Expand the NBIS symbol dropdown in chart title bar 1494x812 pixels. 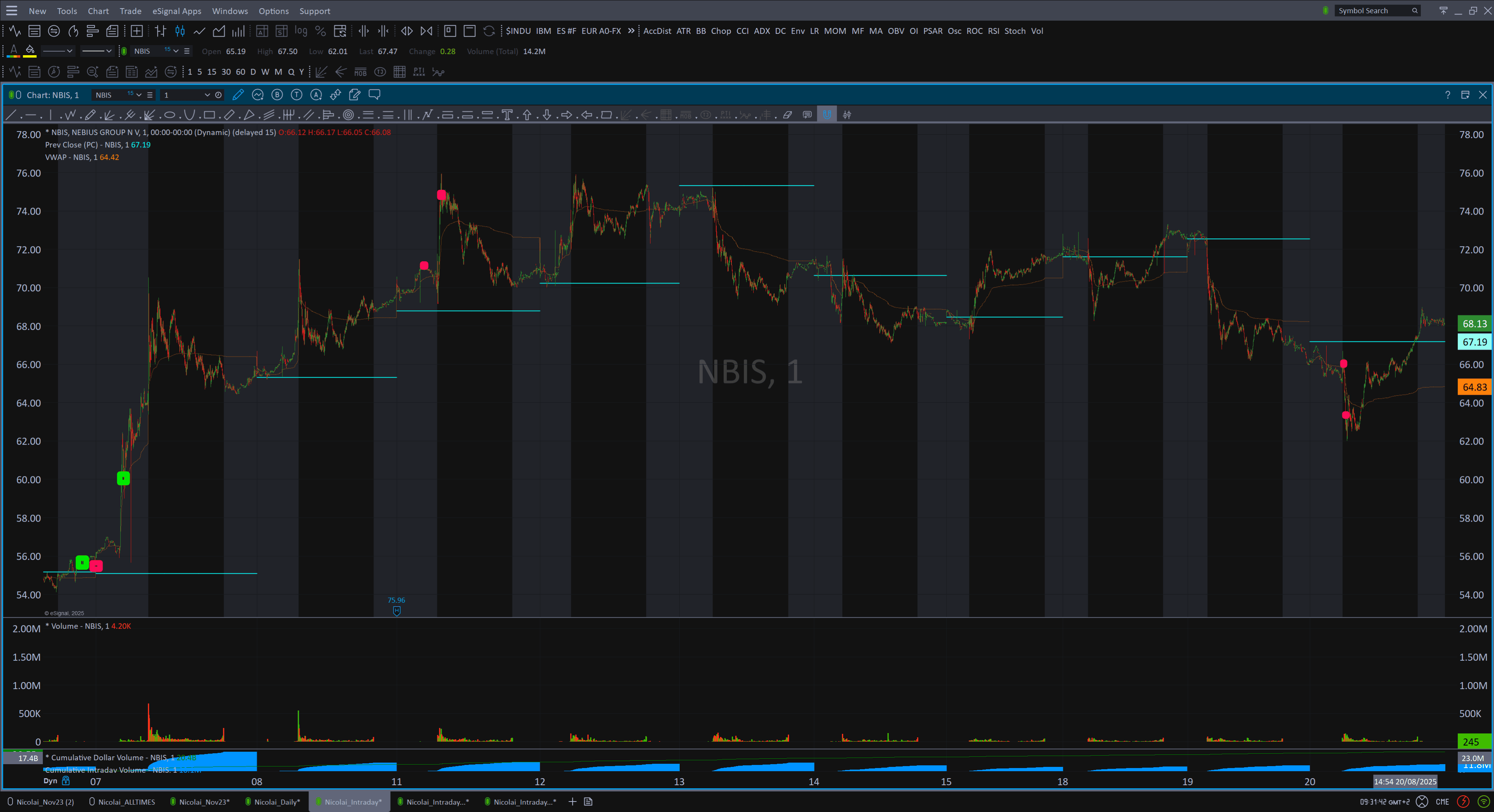pyautogui.click(x=139, y=95)
